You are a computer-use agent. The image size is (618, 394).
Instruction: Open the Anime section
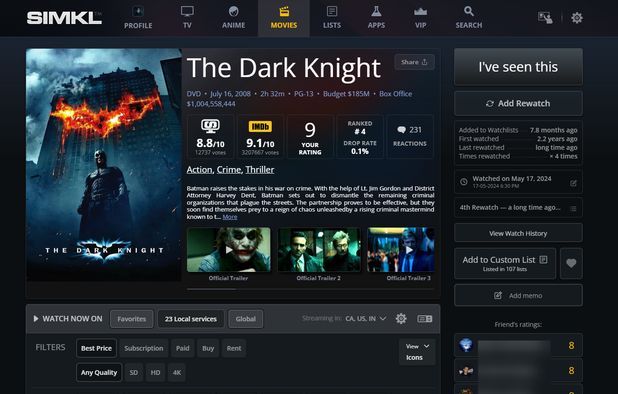pos(233,18)
